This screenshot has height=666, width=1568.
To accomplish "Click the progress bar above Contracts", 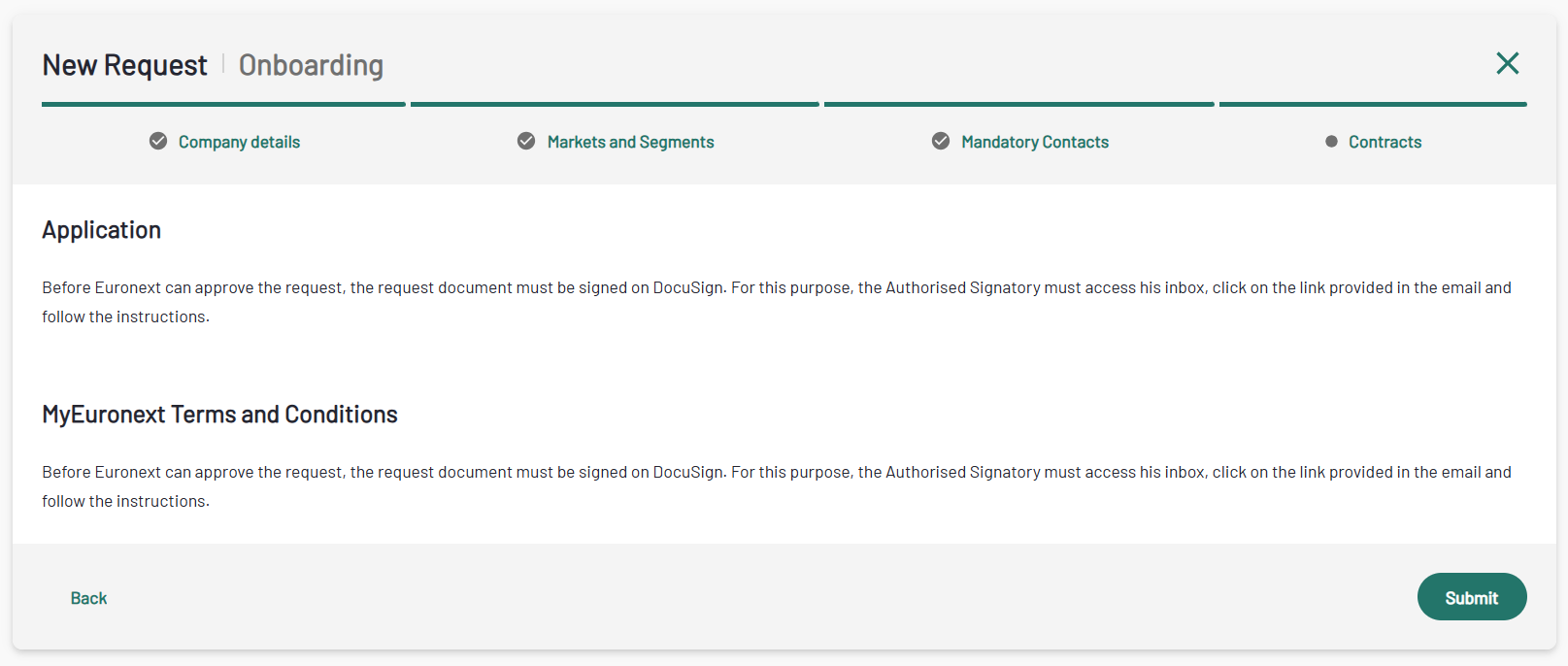I will pyautogui.click(x=1373, y=104).
